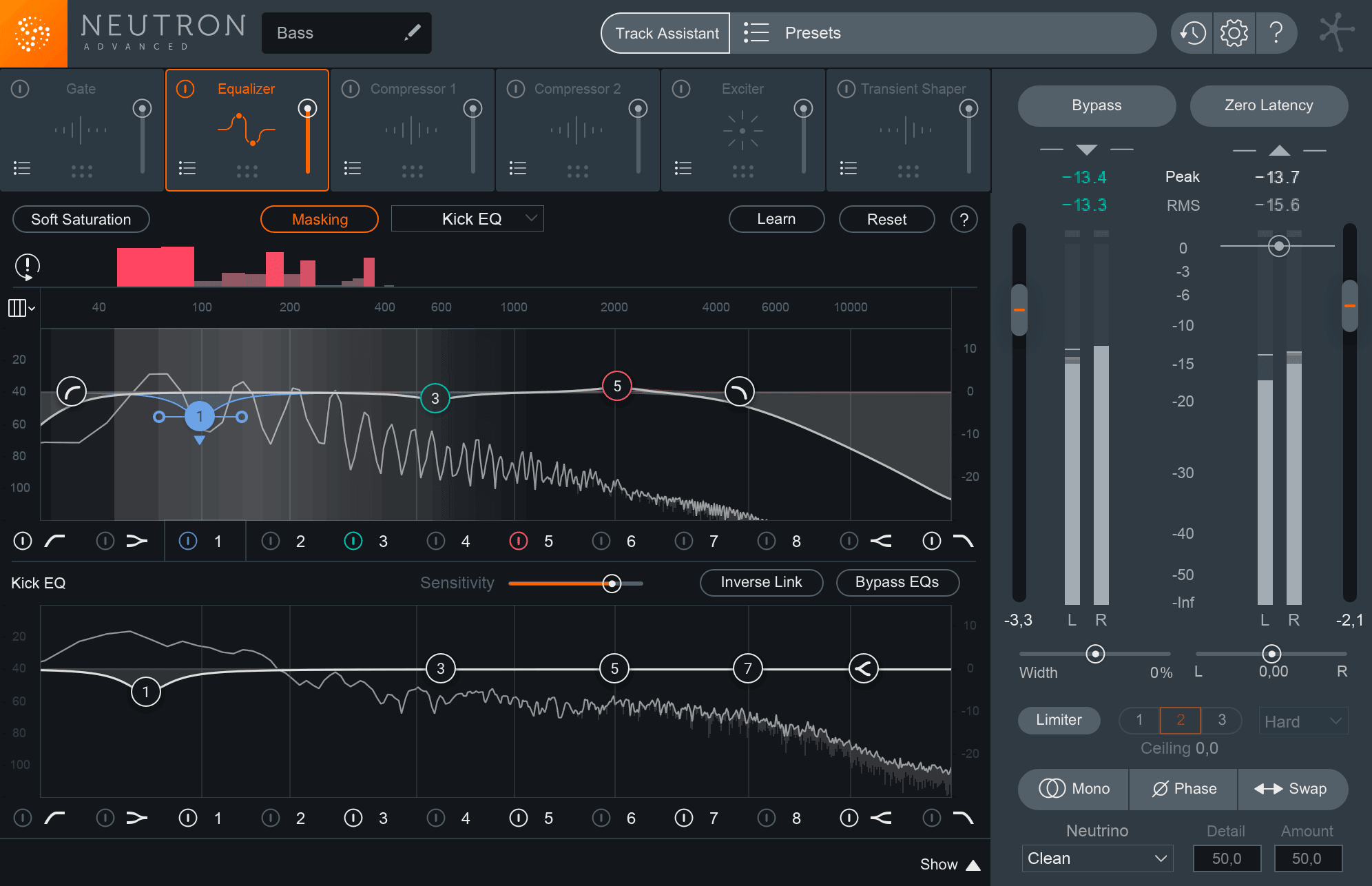Select limiter mode 2
The height and width of the screenshot is (886, 1372).
click(1181, 720)
